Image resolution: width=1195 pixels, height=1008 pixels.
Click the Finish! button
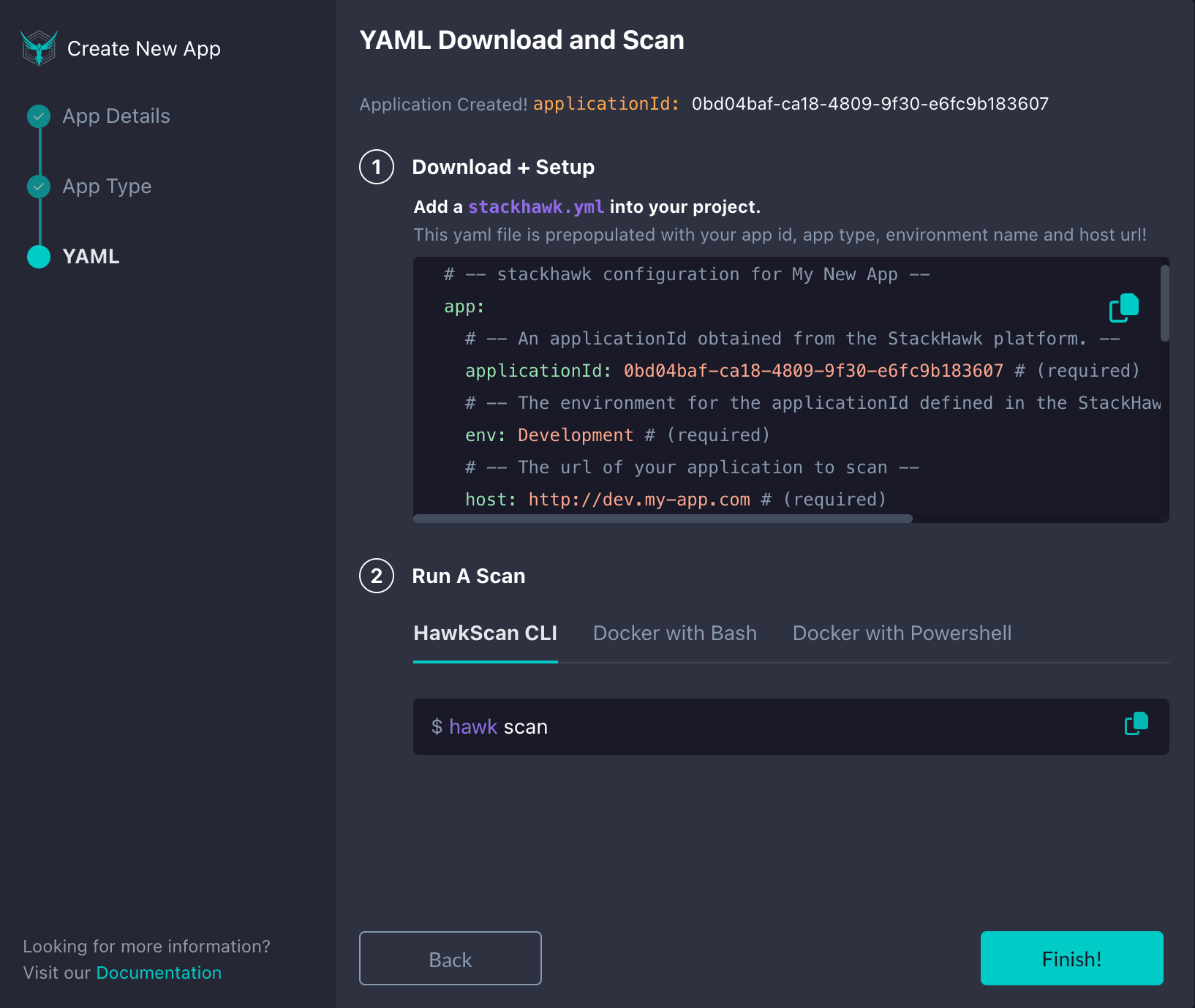(x=1072, y=958)
